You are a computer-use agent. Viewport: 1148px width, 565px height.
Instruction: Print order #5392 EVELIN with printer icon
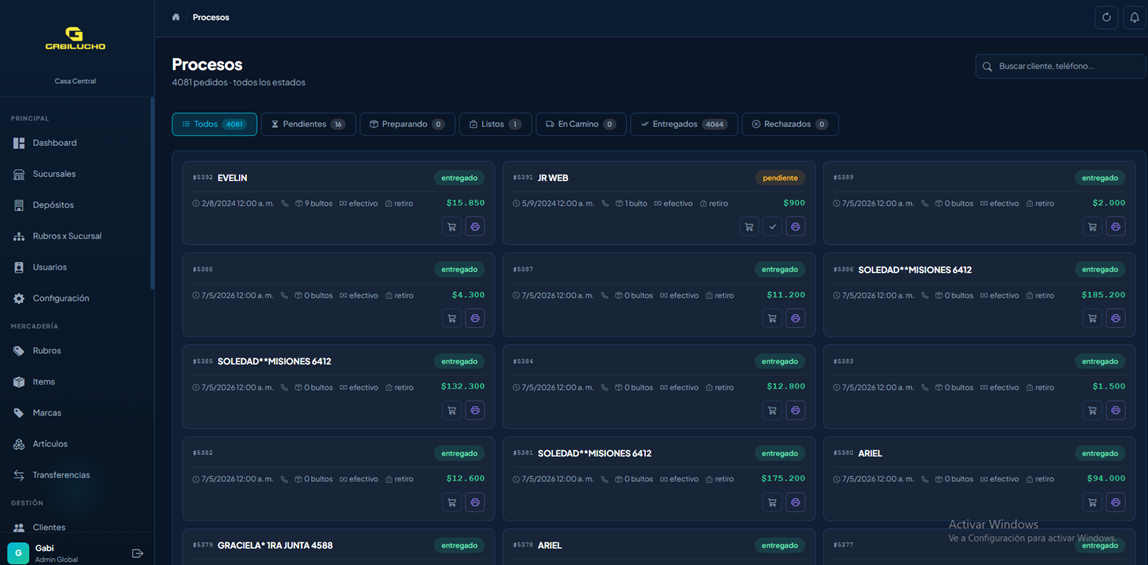click(475, 227)
